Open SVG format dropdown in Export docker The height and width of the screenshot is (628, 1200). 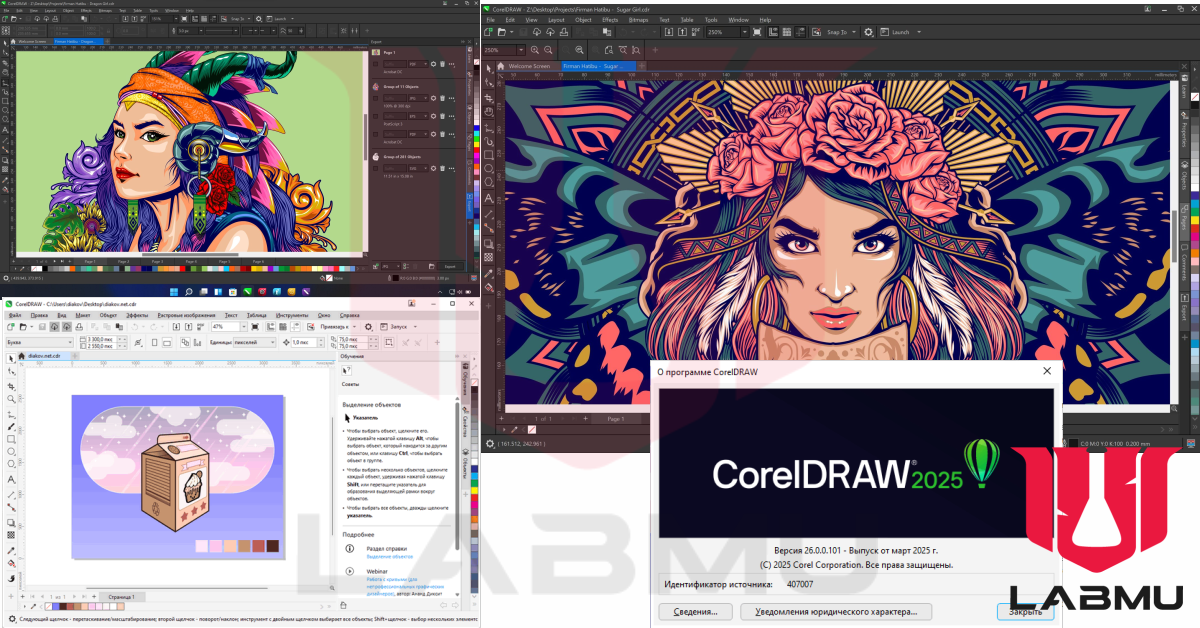[419, 168]
